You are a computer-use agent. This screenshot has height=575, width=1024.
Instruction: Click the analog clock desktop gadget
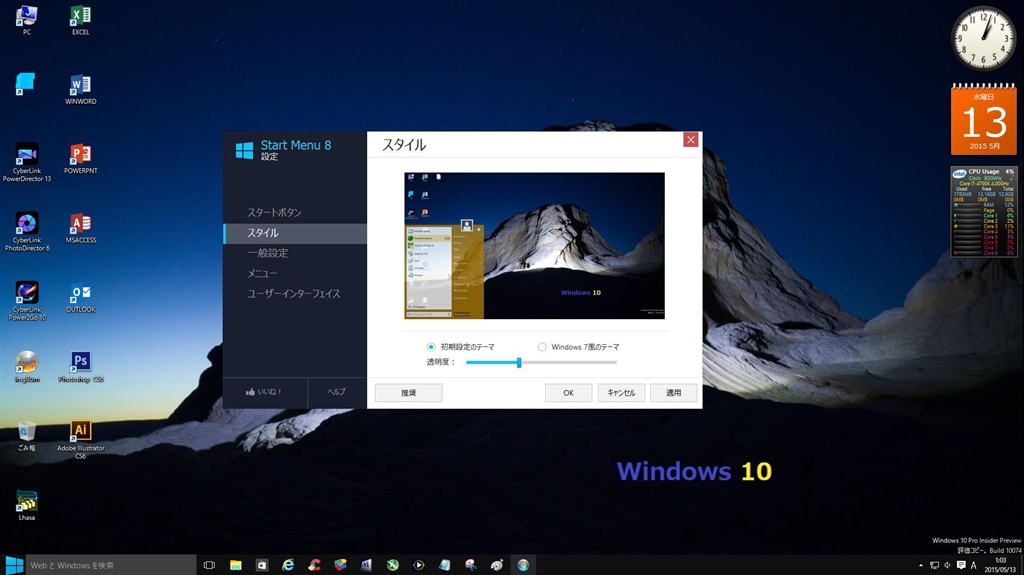coord(983,38)
